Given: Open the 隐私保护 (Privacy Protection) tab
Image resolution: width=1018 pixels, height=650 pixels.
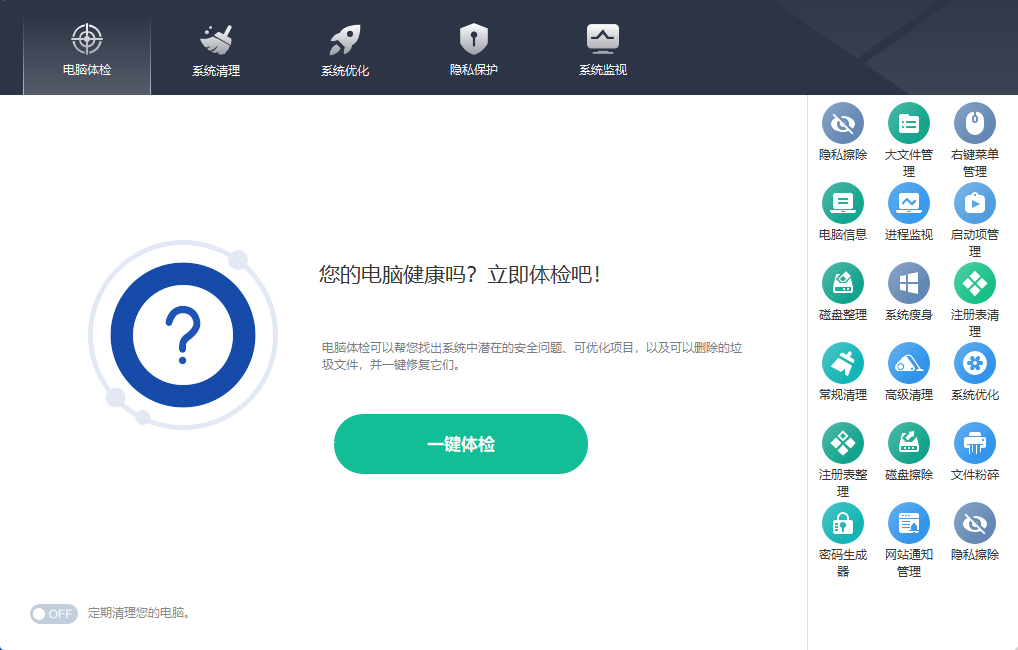Looking at the screenshot, I should [473, 45].
